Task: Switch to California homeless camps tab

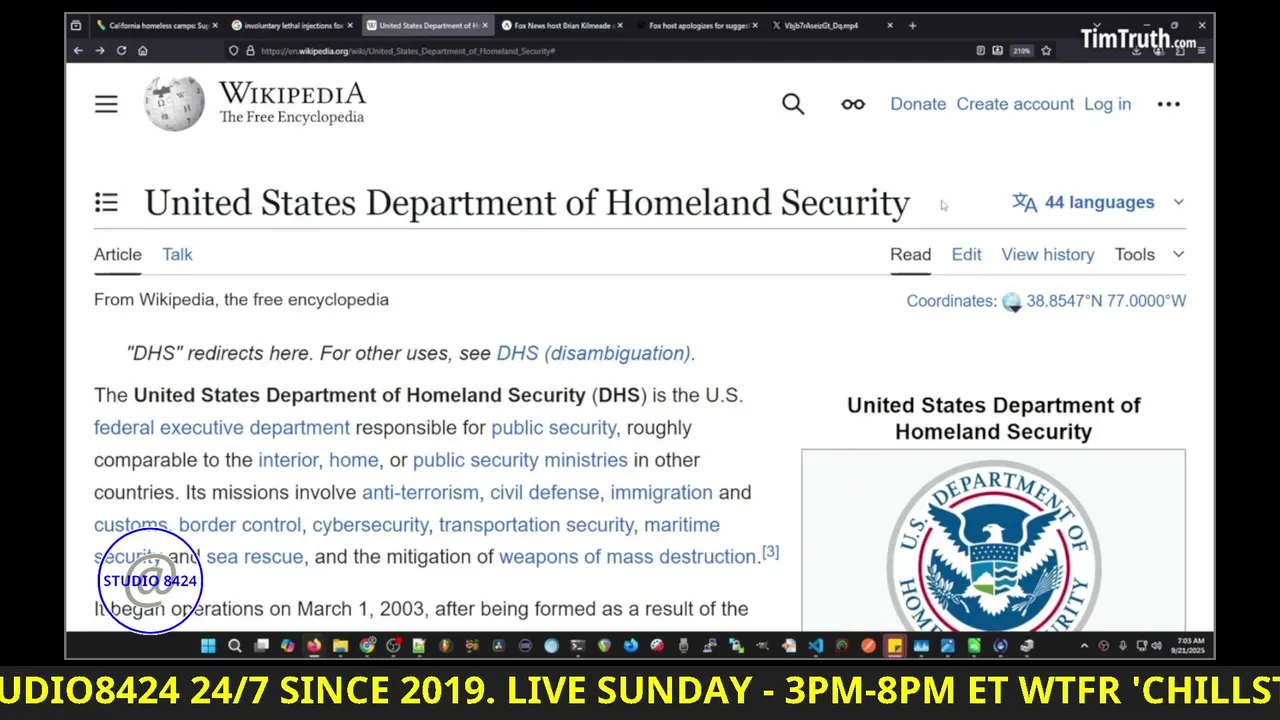Action: (x=155, y=25)
